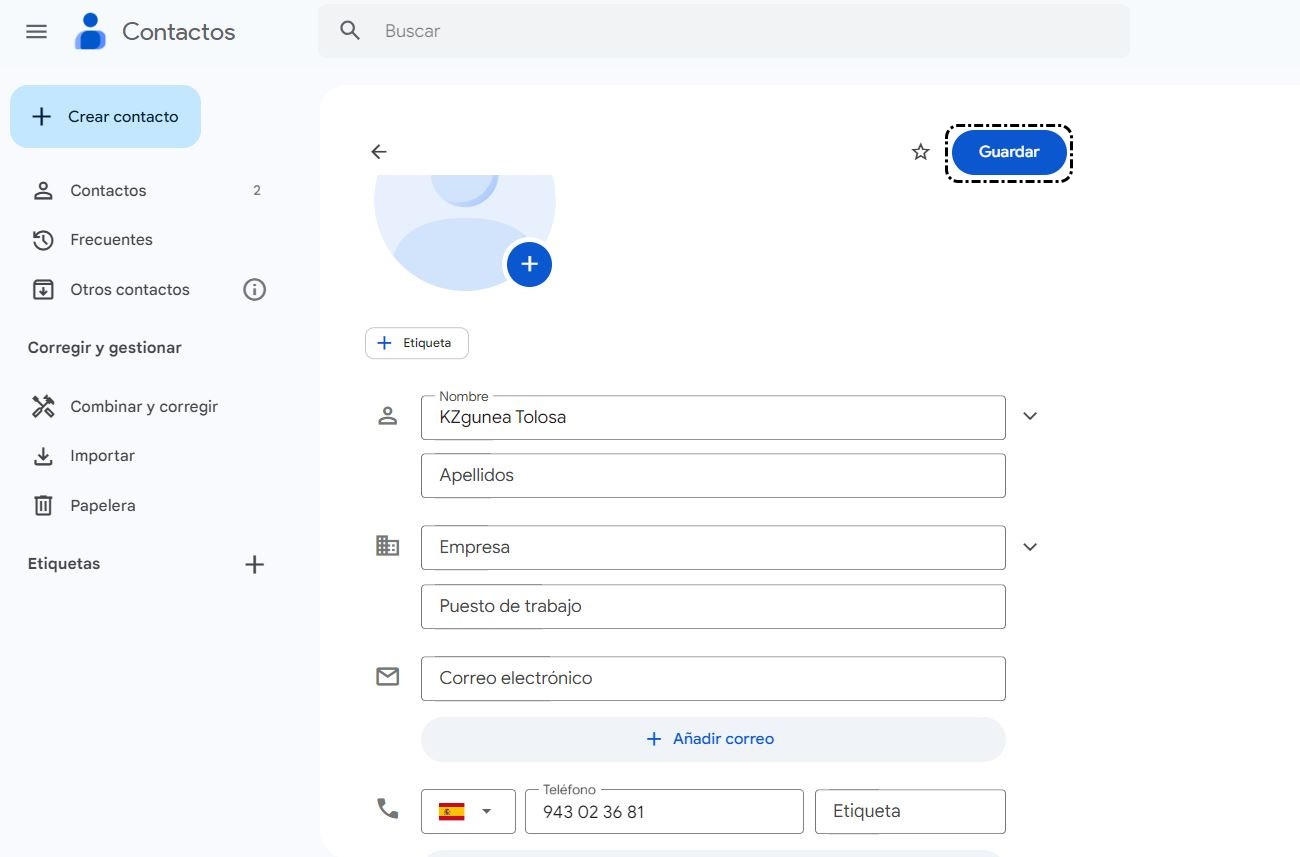Click the Puesto de trabajo field
This screenshot has height=857, width=1300.
click(713, 606)
